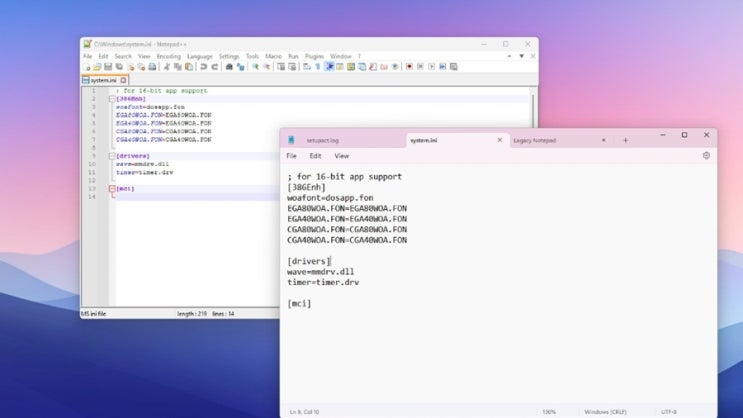Click the Redo arrow in Notepad++ toolbar

[215, 67]
